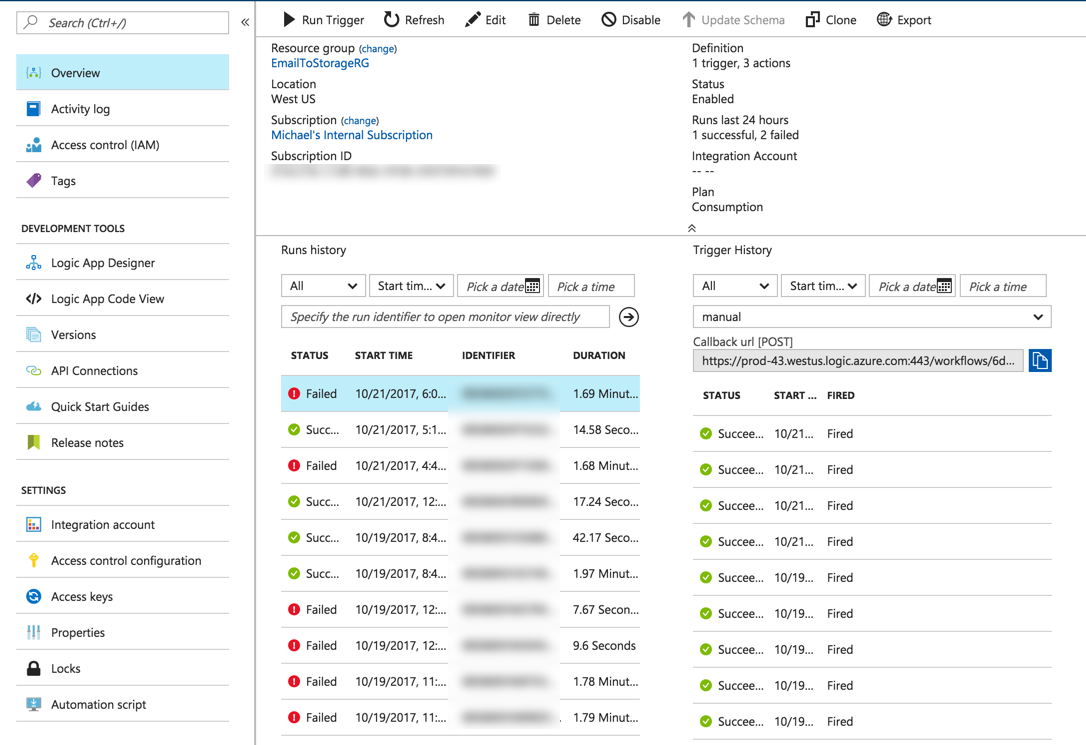
Task: Click the run identifier input field
Action: 445,316
